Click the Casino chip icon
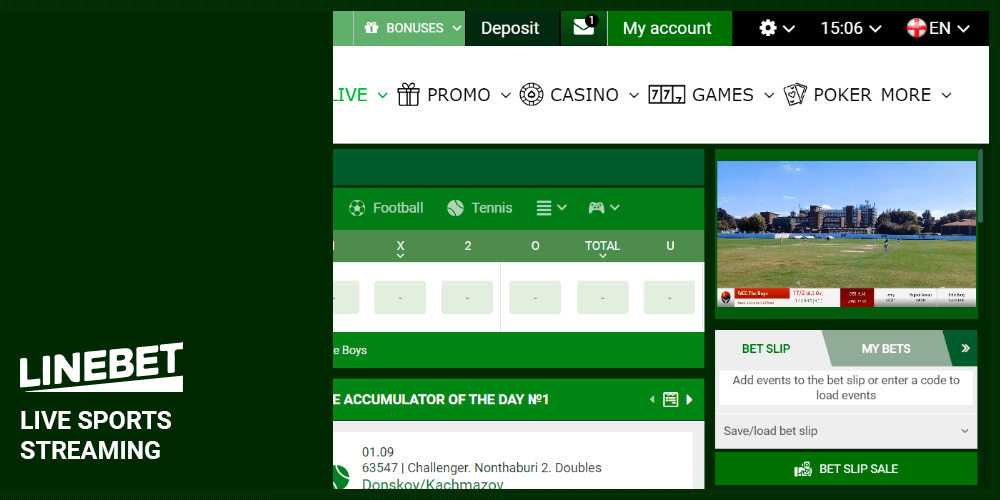The image size is (1000, 500). point(531,94)
